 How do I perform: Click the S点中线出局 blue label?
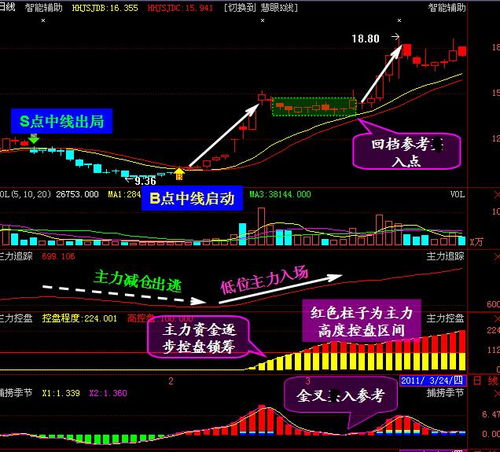coord(61,121)
